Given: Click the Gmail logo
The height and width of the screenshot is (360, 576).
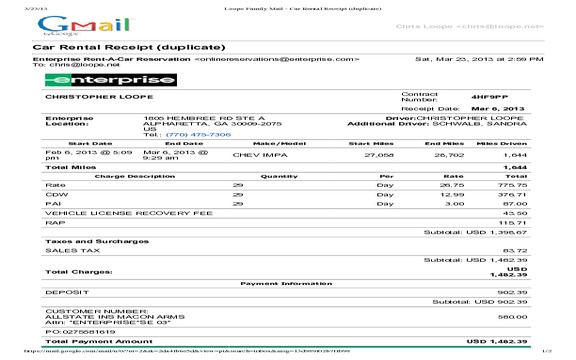Looking at the screenshot, I should coord(84,25).
